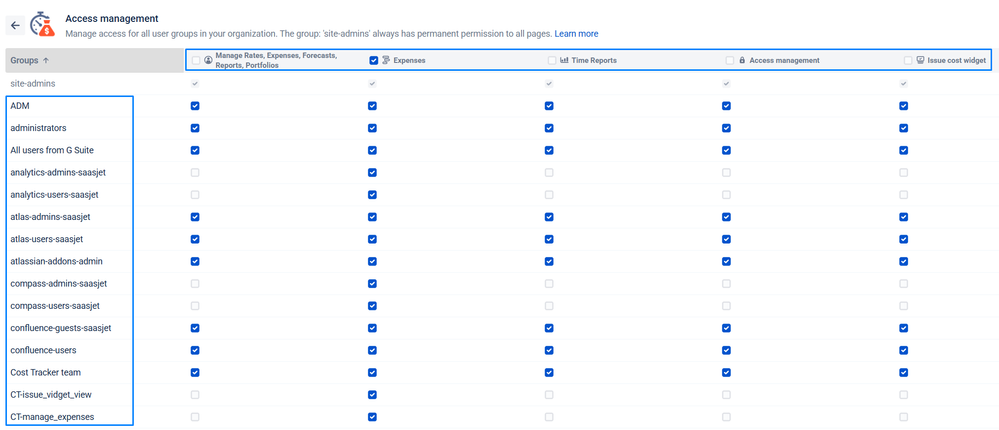
Task: Click the person icon beside Manage Rates header
Action: pos(208,61)
